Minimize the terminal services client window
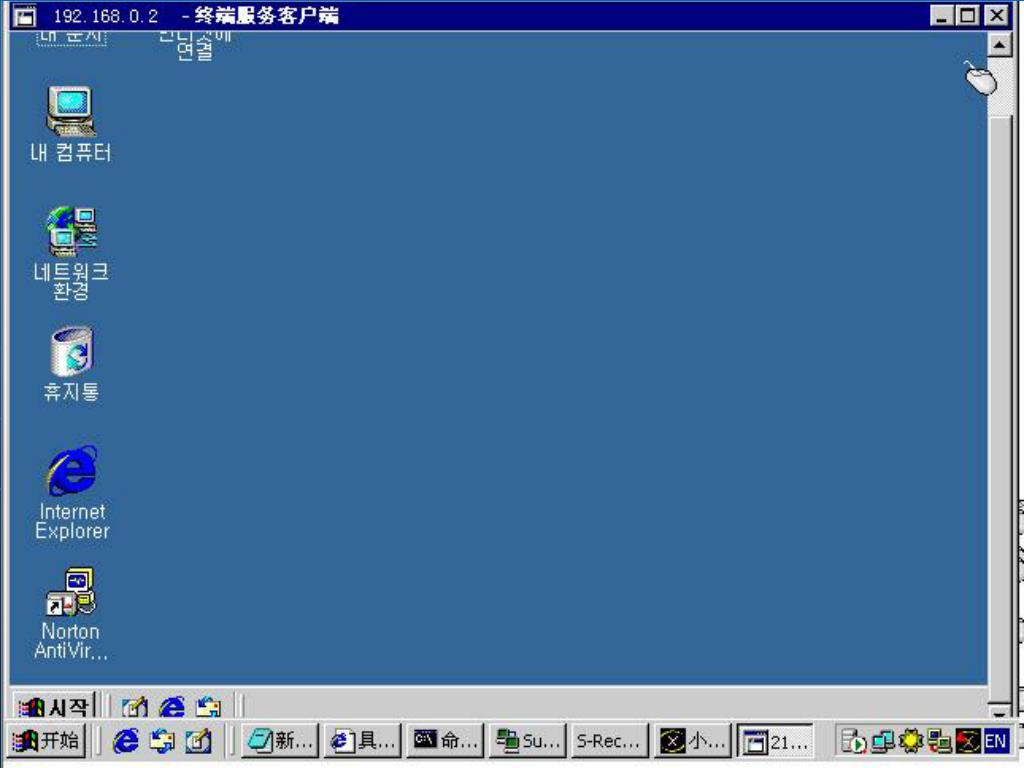The height and width of the screenshot is (768, 1024). tap(941, 15)
